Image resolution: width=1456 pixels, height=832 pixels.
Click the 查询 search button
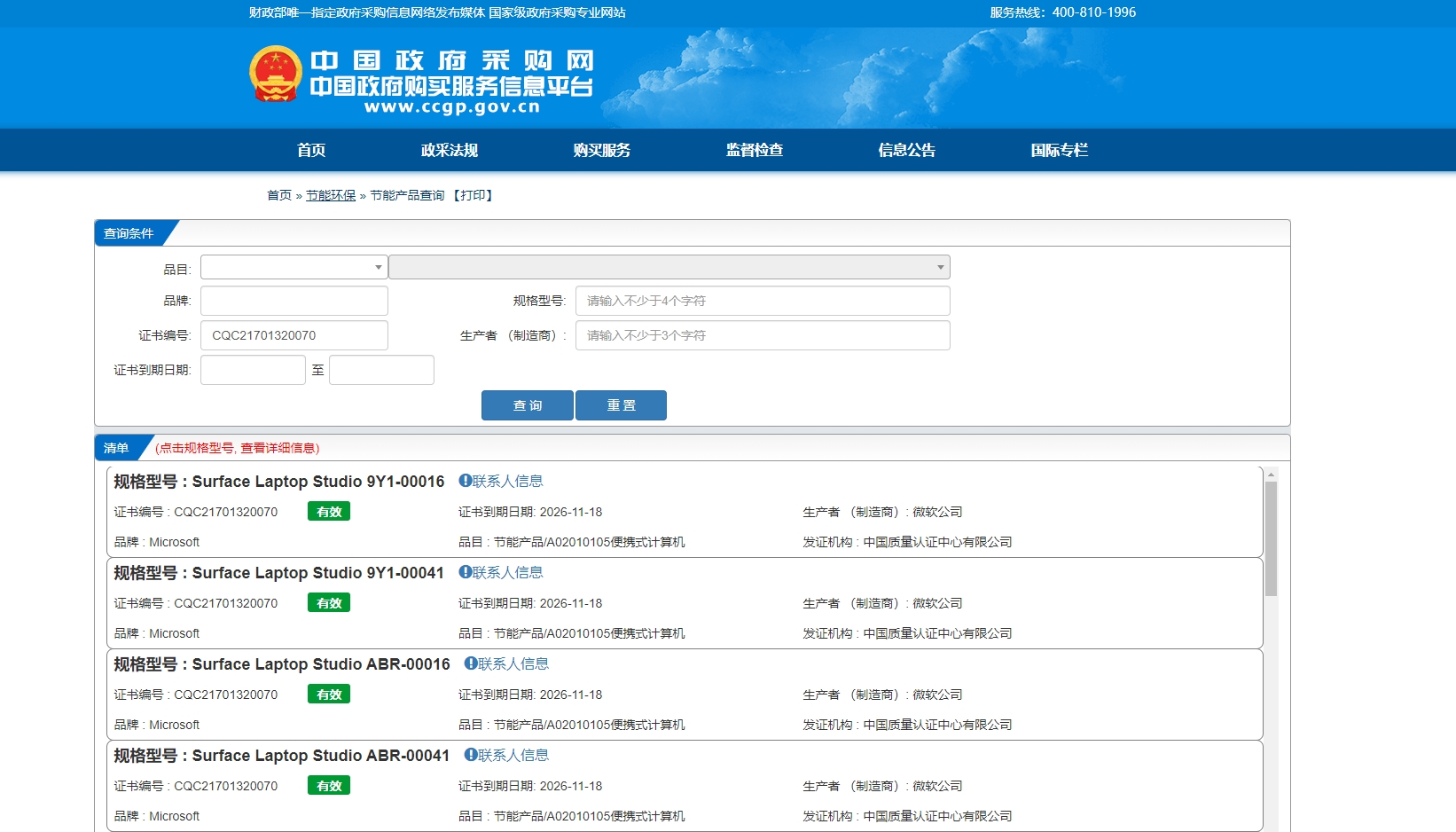[x=528, y=405]
